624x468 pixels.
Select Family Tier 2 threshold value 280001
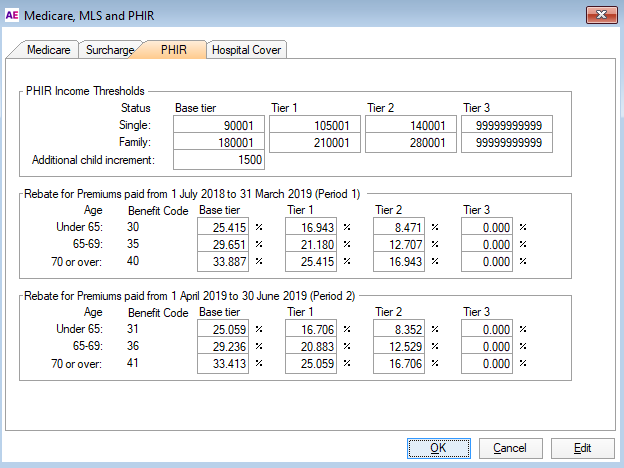[x=410, y=143]
